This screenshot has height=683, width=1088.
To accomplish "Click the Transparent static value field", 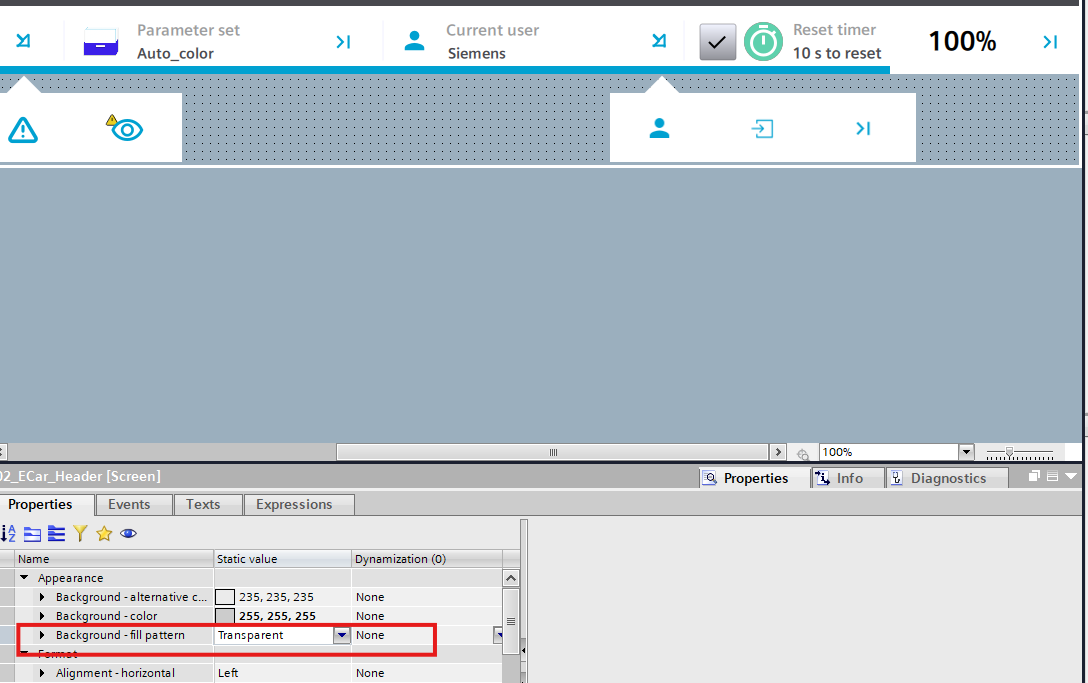I will tap(274, 635).
